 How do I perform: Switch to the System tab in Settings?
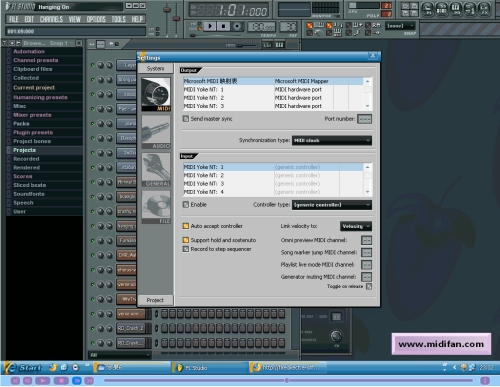tap(155, 68)
